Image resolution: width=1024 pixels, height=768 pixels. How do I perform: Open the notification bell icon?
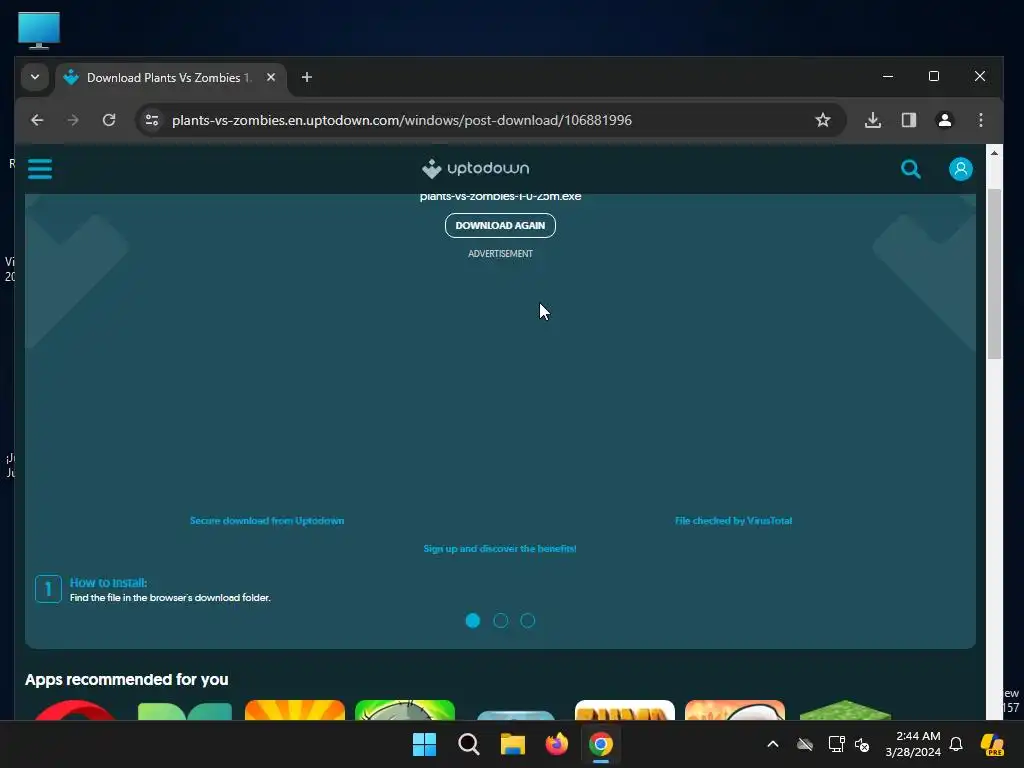(x=956, y=744)
